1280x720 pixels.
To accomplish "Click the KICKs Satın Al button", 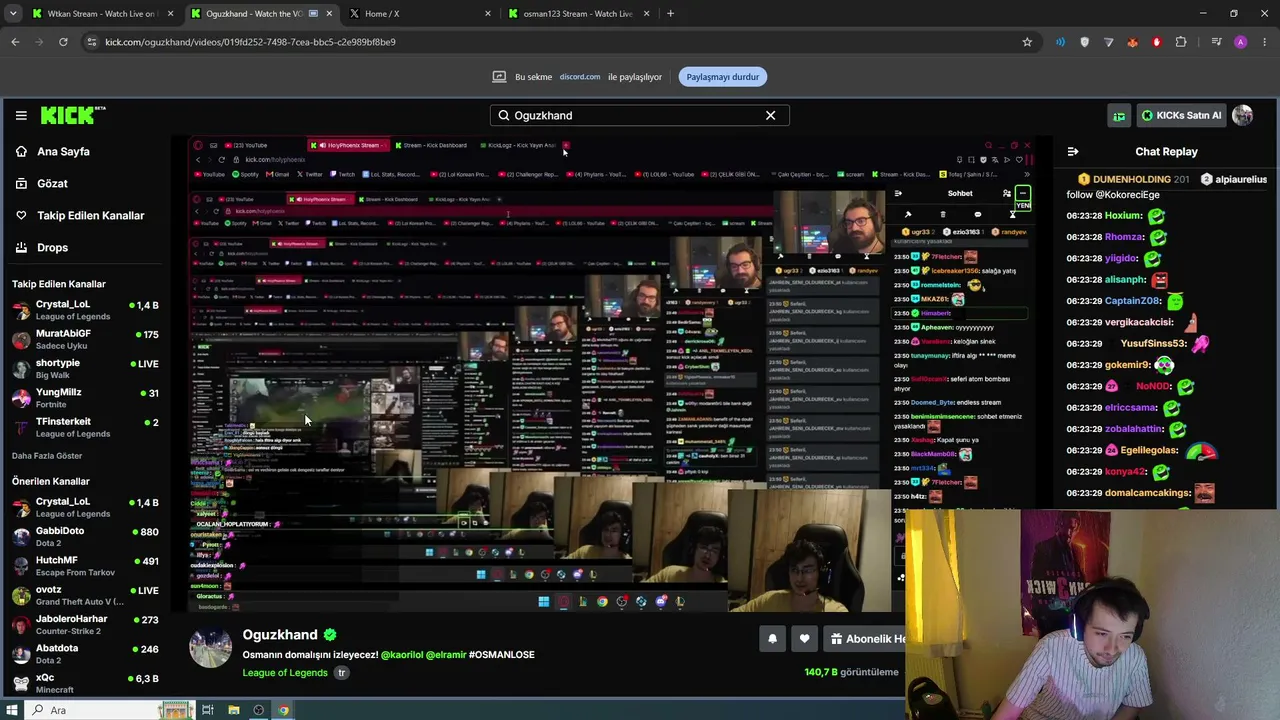I will 1181,115.
